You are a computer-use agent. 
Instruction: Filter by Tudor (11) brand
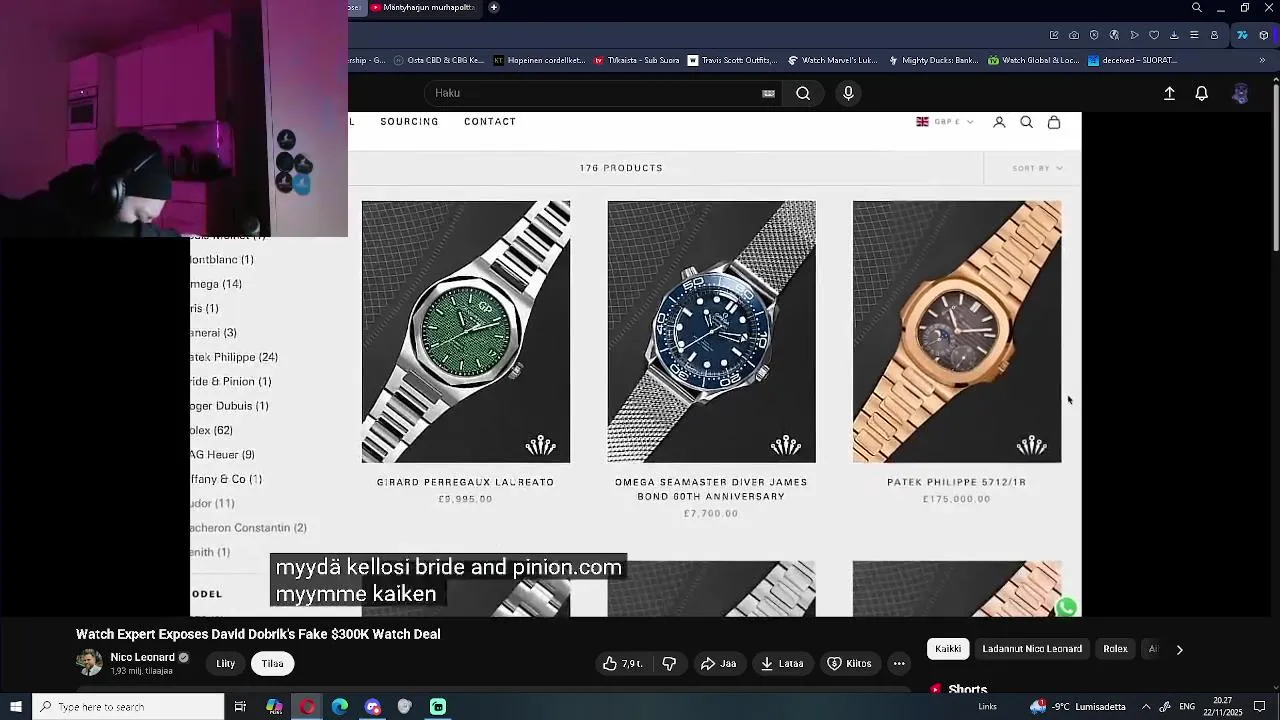212,503
